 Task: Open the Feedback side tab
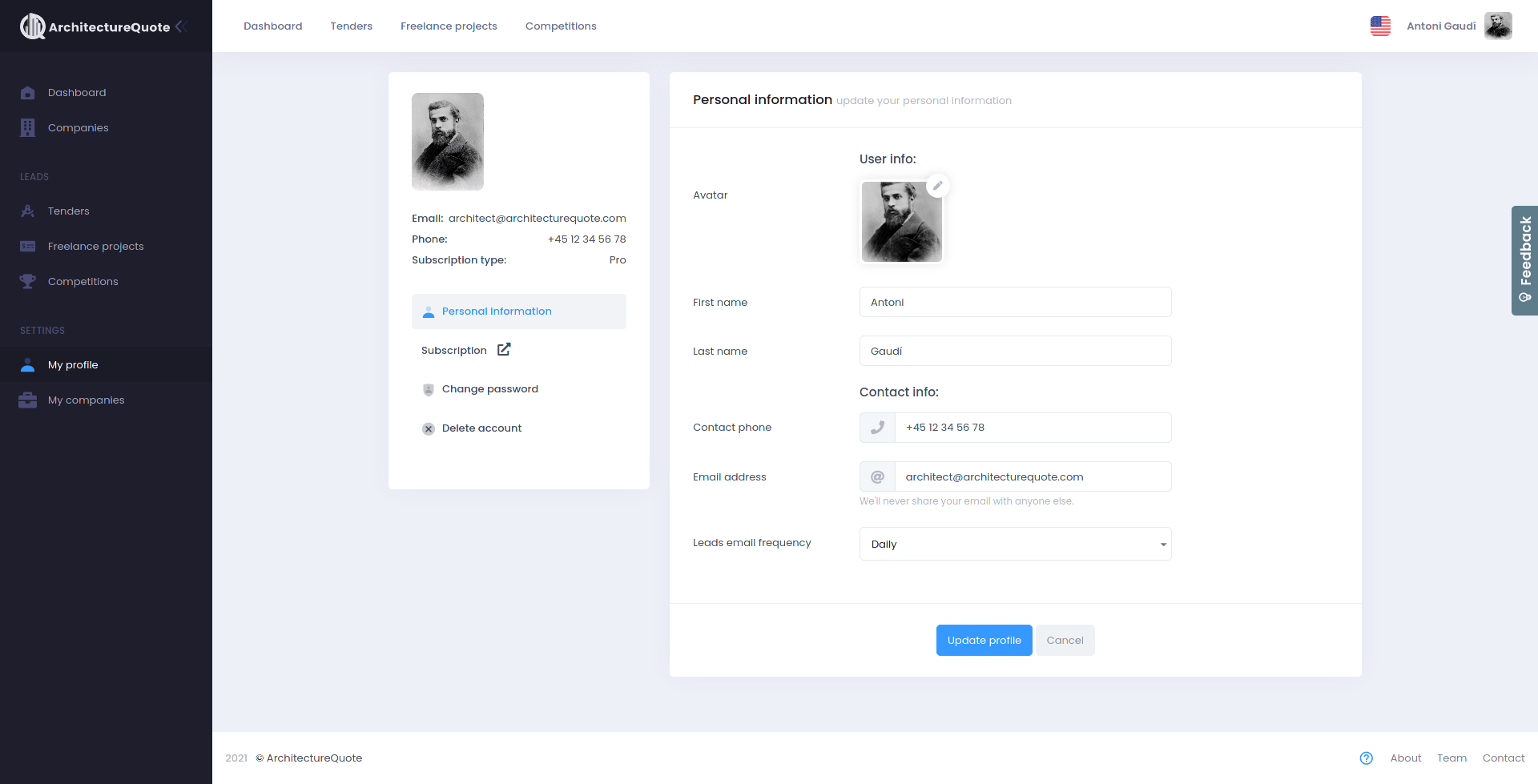pos(1524,260)
